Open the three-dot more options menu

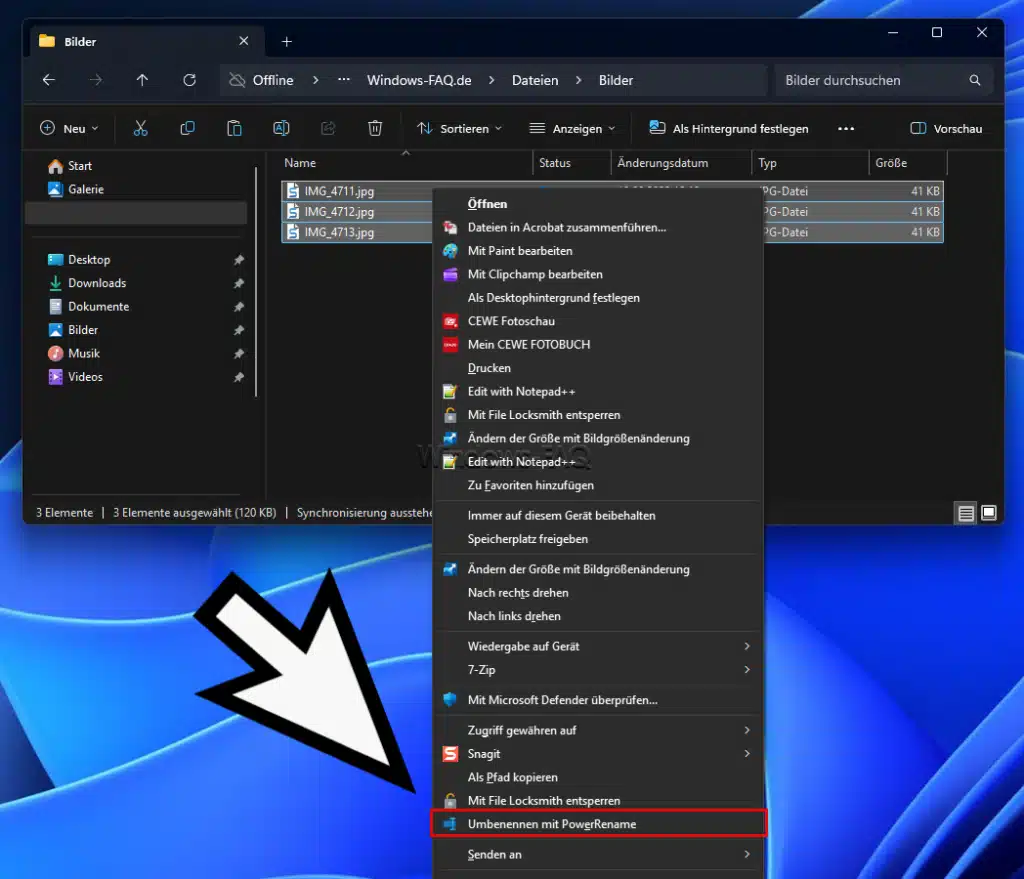click(x=846, y=129)
